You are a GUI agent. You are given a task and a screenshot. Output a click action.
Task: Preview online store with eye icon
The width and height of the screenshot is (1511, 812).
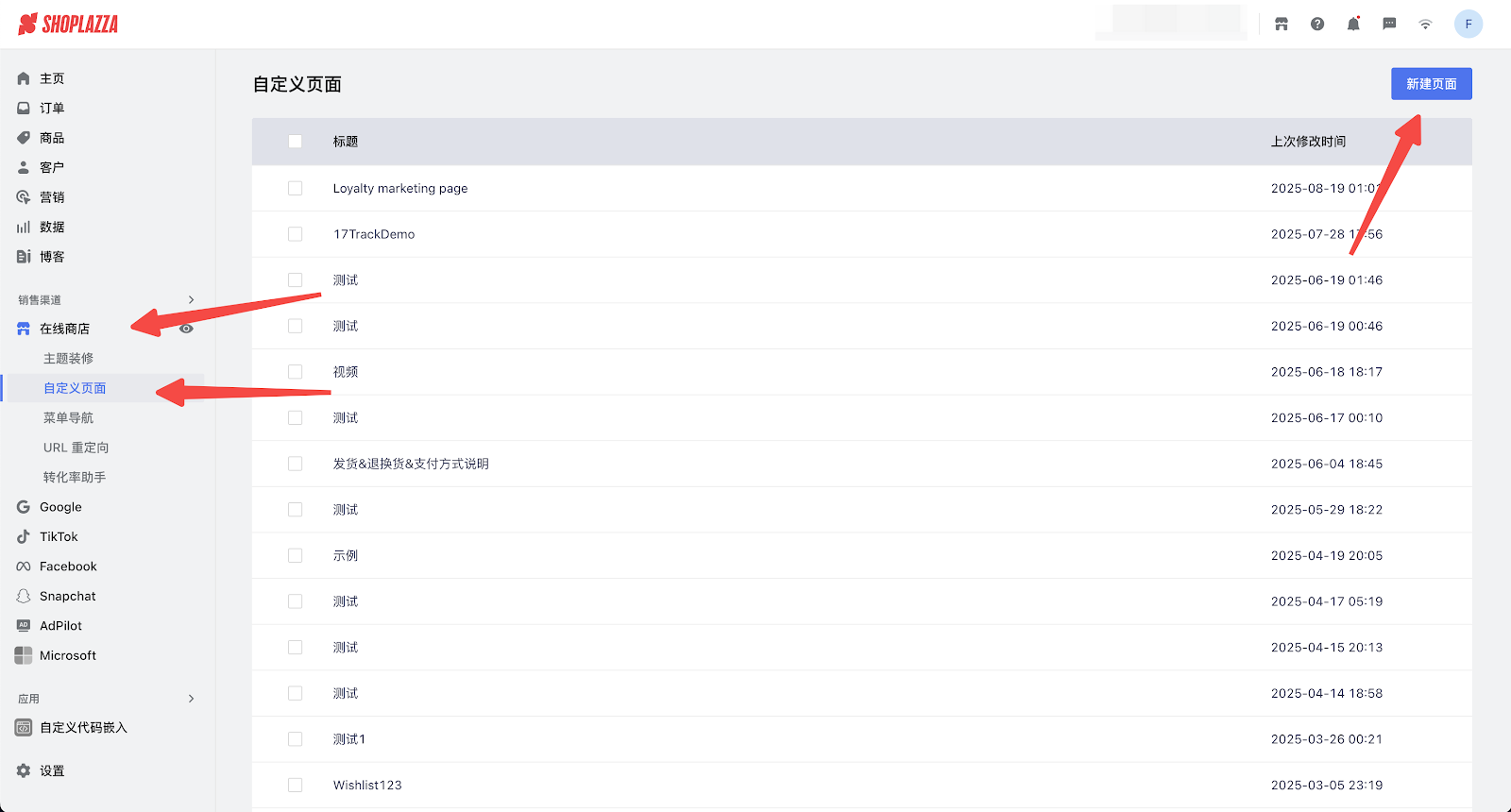point(186,329)
